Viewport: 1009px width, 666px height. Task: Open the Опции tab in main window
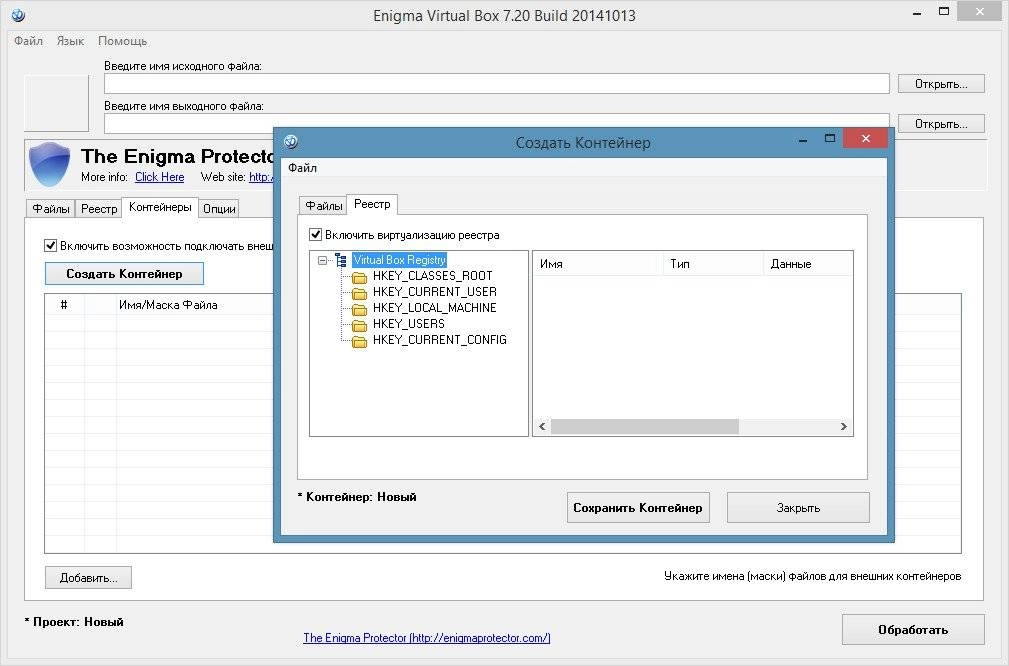[219, 208]
